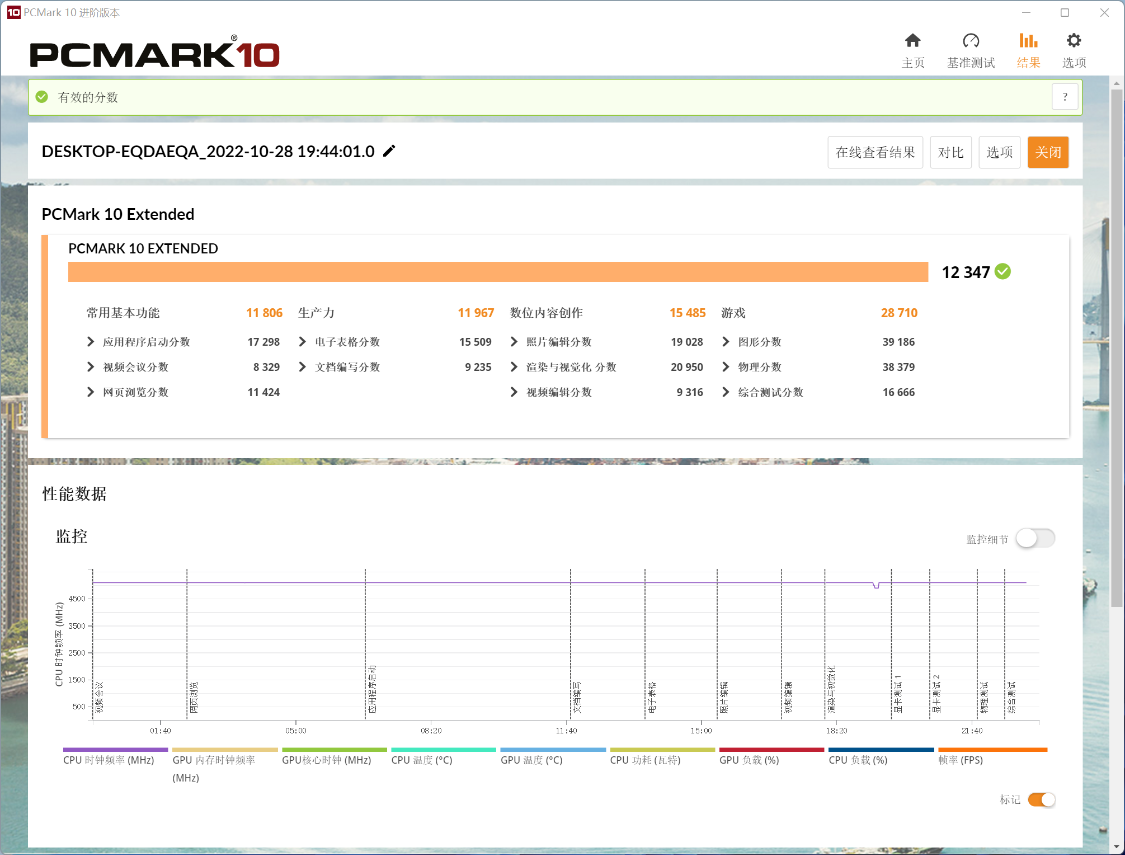Click the 01:40 time axis label
Viewport: 1125px width, 855px height.
(160, 731)
